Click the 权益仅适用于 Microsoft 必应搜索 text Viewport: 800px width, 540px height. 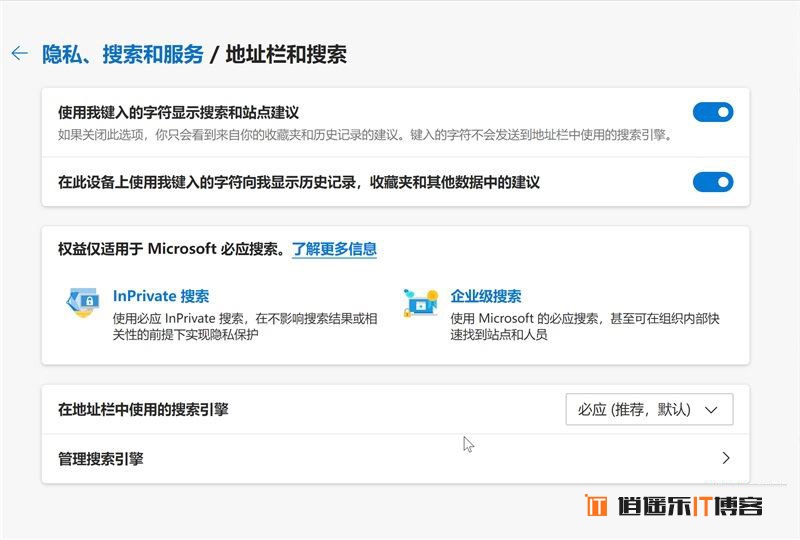(x=171, y=249)
